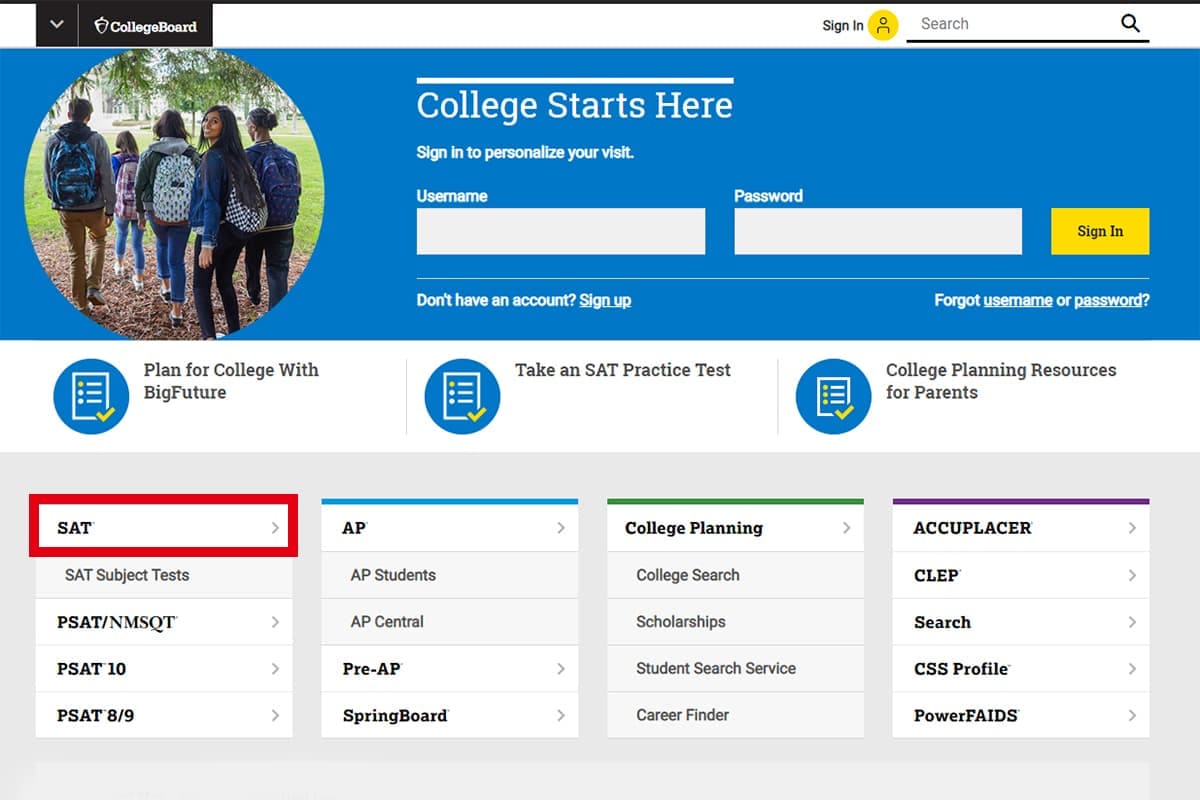Click the chevron next to CSS Profile
1200x800 pixels.
click(1132, 669)
